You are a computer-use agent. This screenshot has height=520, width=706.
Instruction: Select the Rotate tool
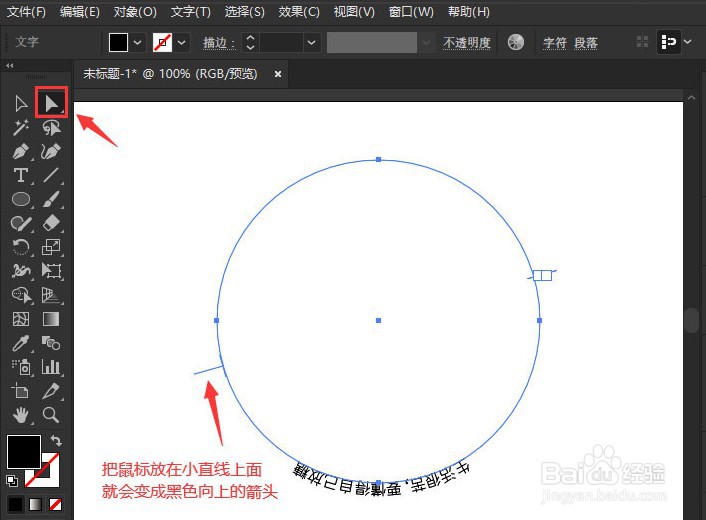pyautogui.click(x=21, y=247)
